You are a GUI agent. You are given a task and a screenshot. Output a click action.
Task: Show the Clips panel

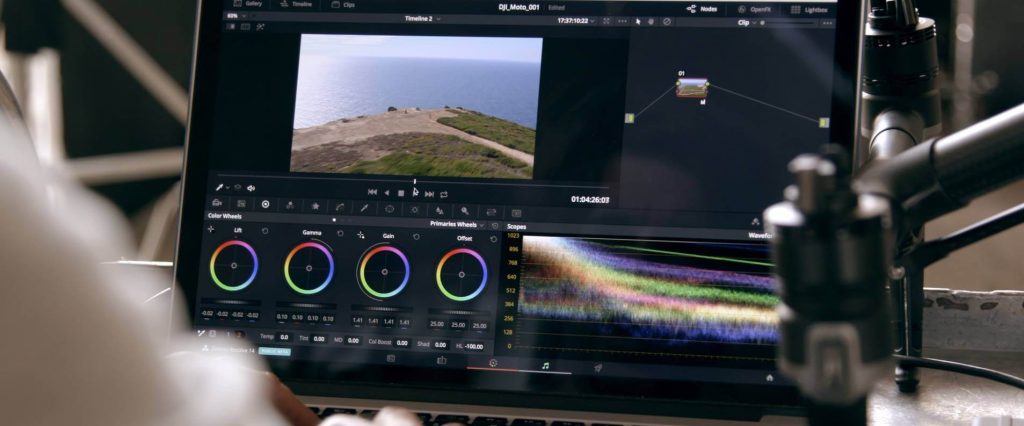(x=344, y=4)
